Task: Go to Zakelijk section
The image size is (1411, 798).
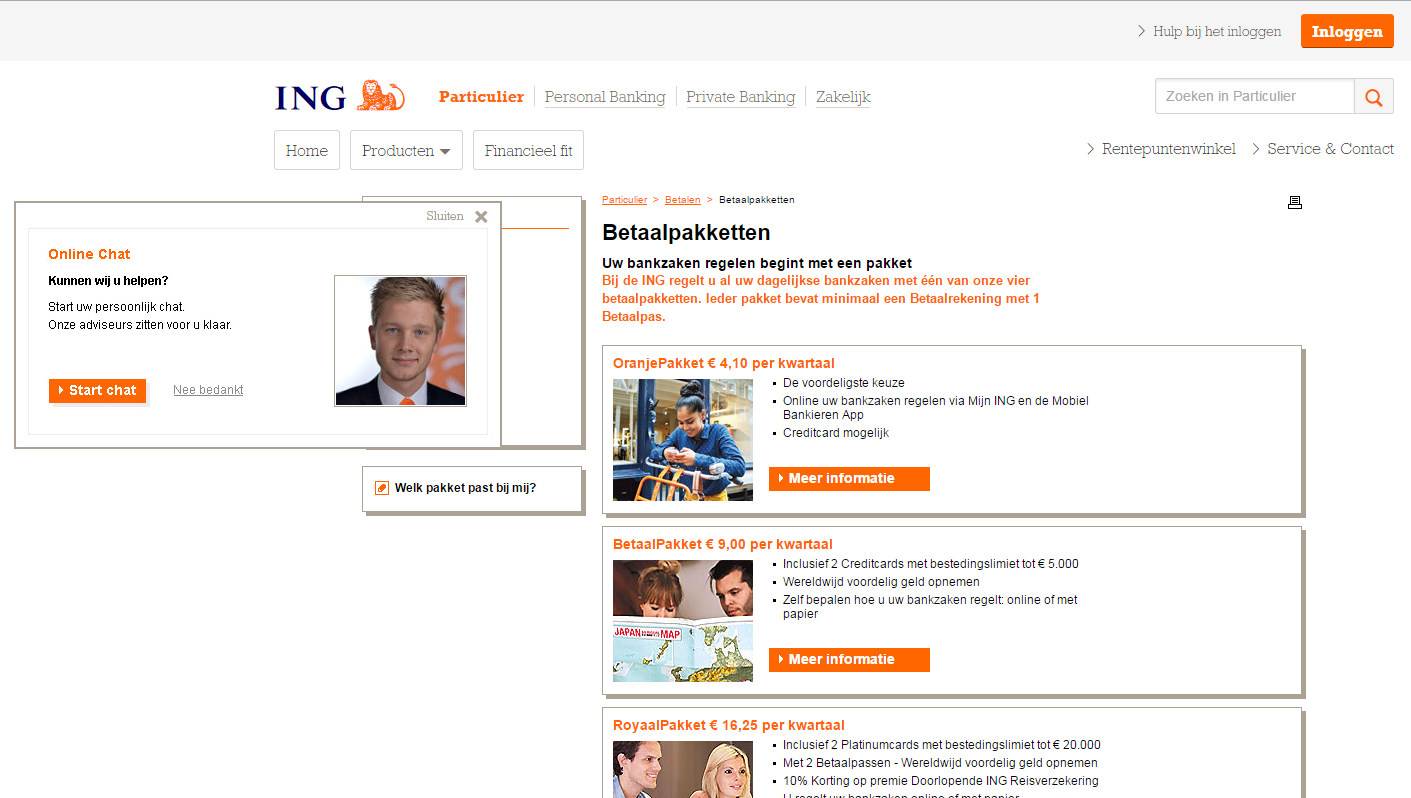Action: [843, 97]
